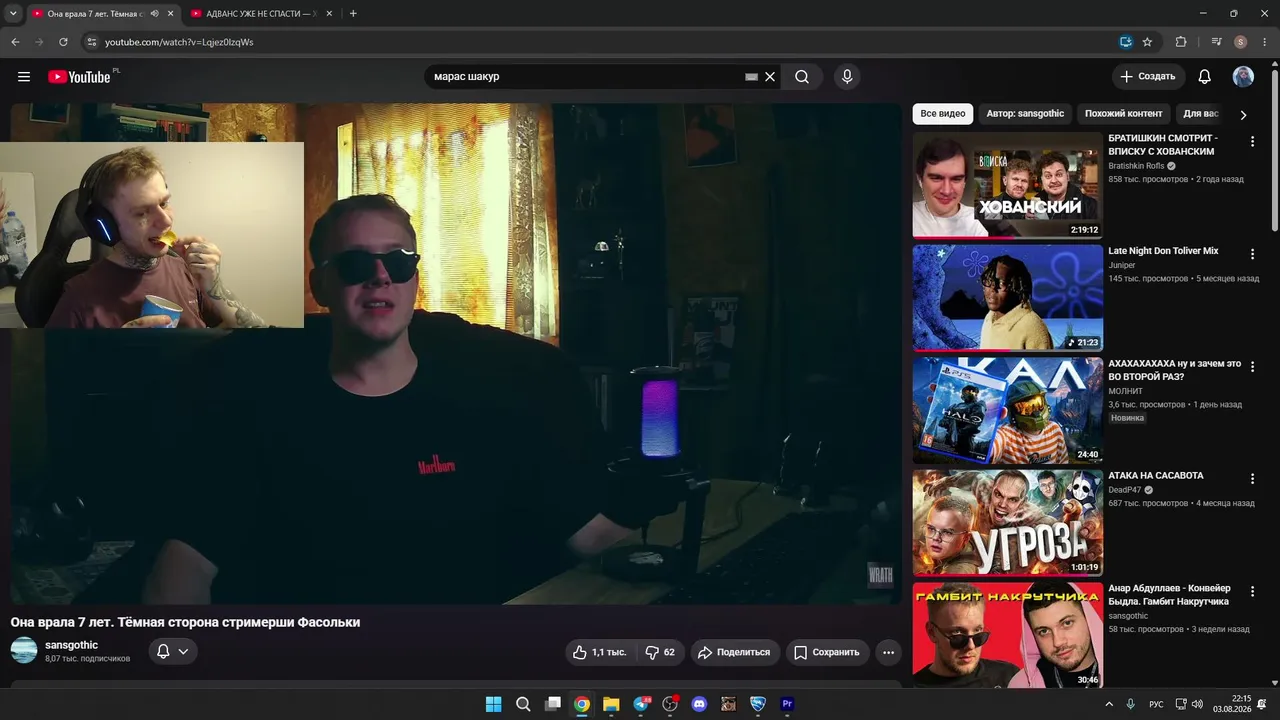Open options menu for Late Night Don Toliver Mix

point(1252,255)
